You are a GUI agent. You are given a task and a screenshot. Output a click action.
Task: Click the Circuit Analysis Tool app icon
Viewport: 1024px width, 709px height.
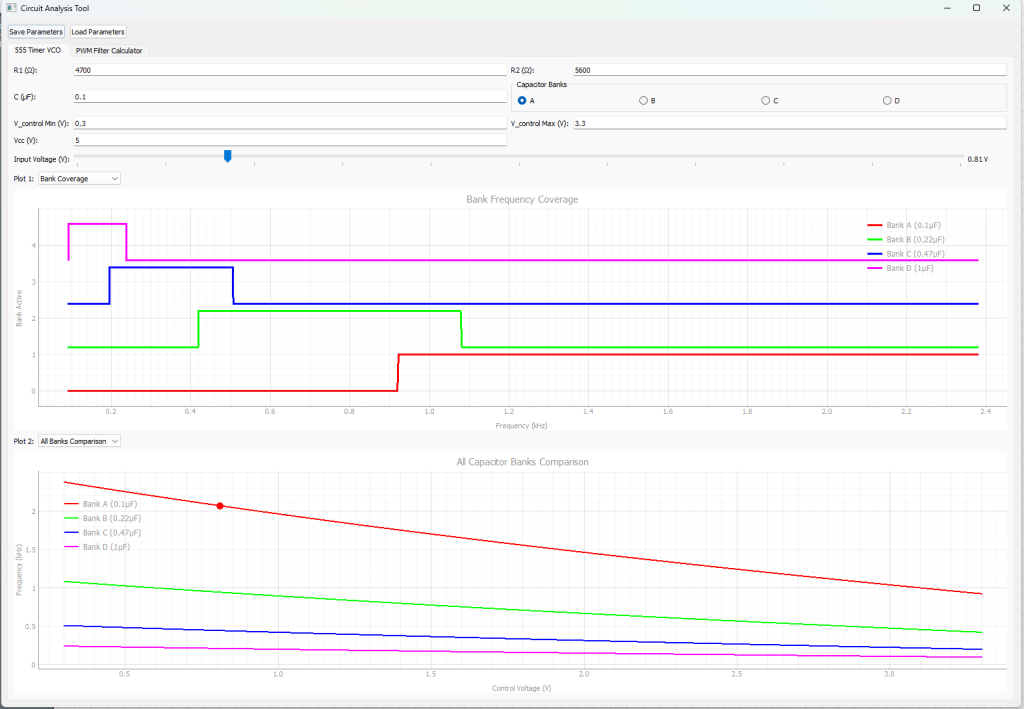(x=10, y=8)
